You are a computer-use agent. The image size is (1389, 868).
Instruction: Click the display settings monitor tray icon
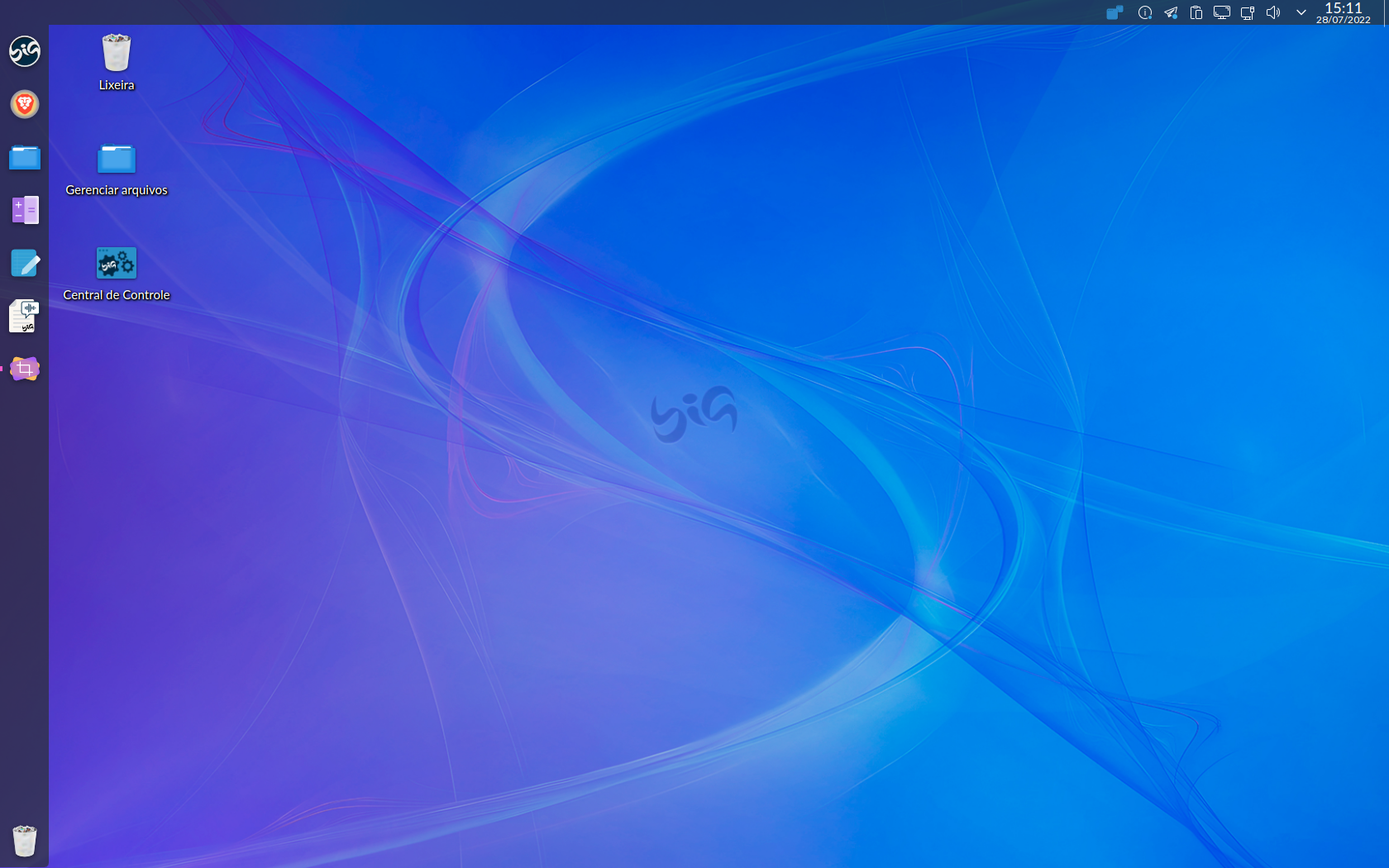tap(1222, 12)
